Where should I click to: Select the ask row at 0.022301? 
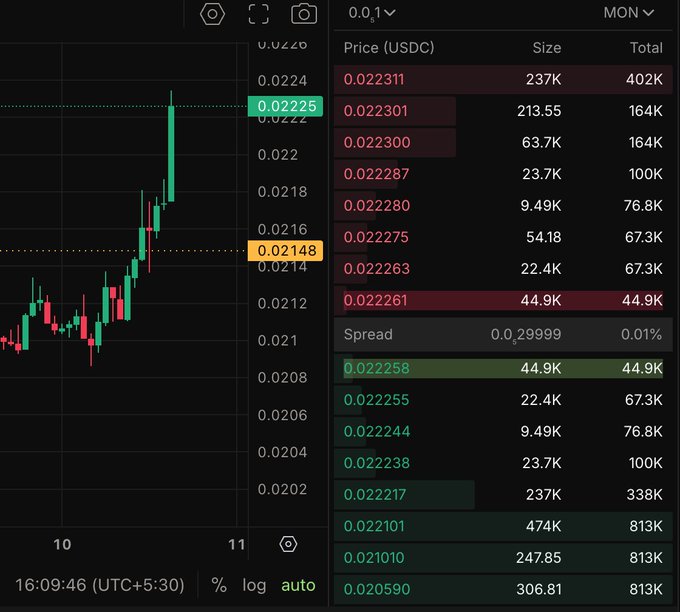503,111
